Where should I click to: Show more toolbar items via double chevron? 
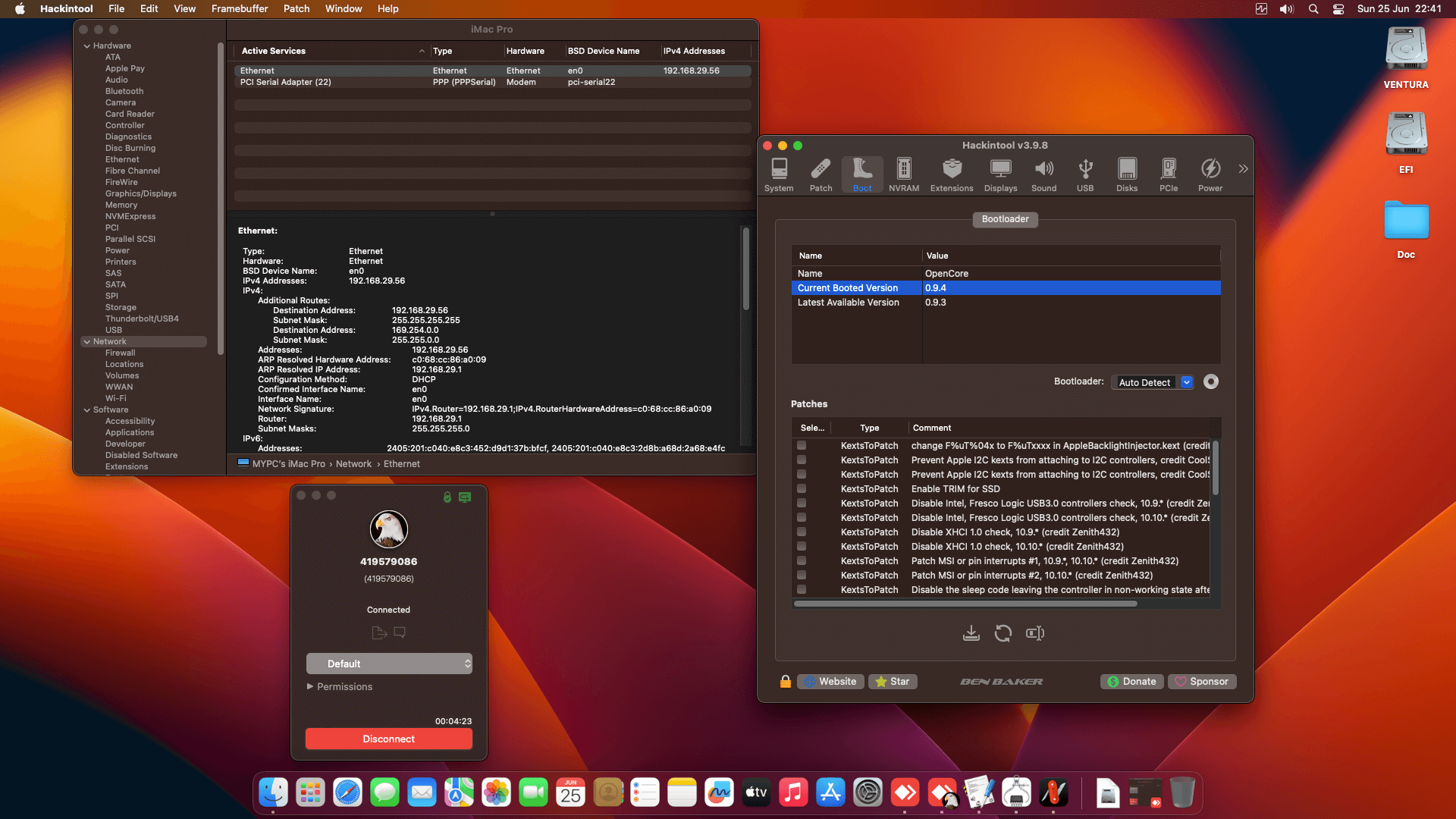pos(1243,169)
